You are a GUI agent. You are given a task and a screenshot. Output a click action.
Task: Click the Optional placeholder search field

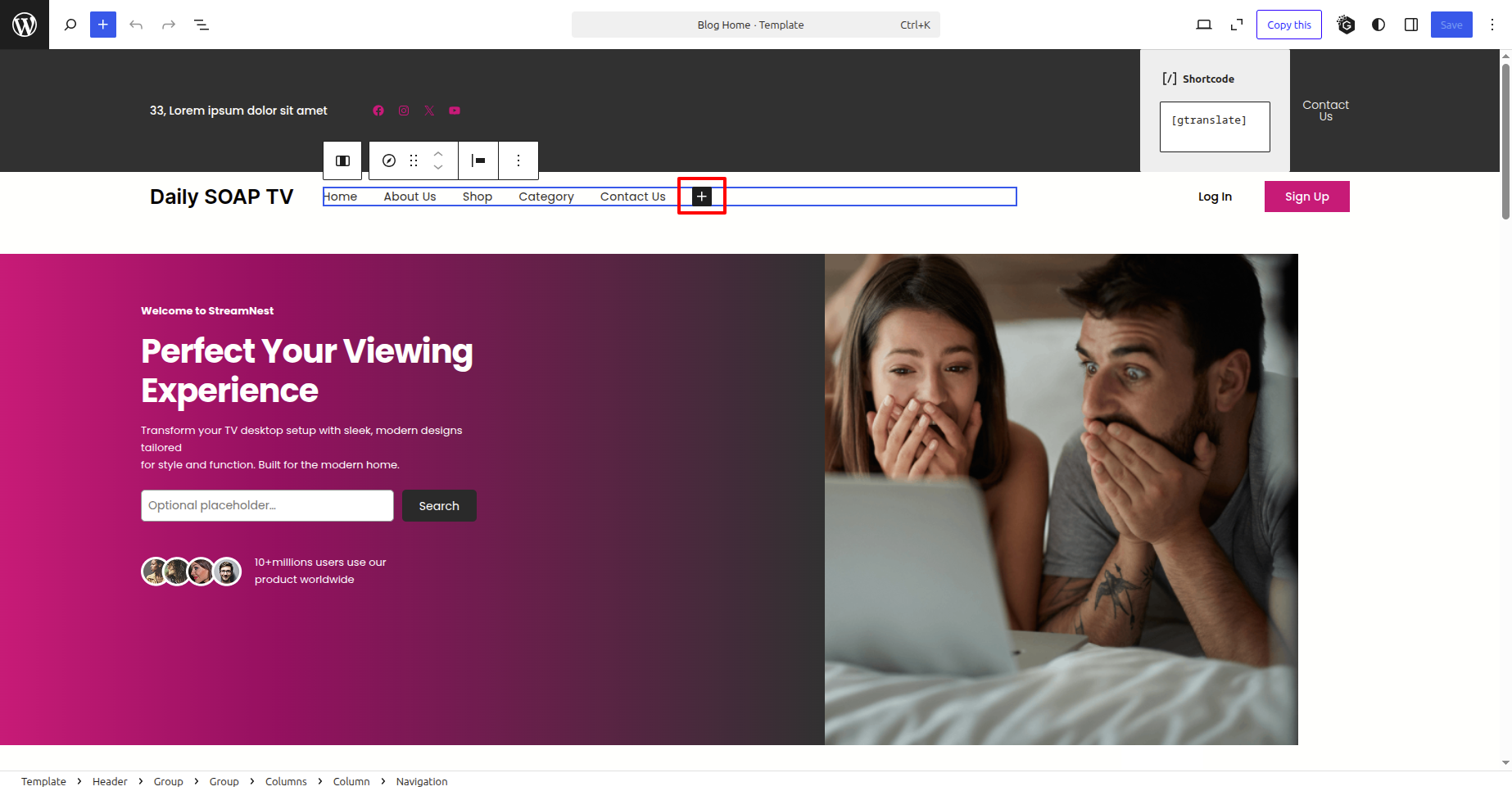(x=267, y=505)
